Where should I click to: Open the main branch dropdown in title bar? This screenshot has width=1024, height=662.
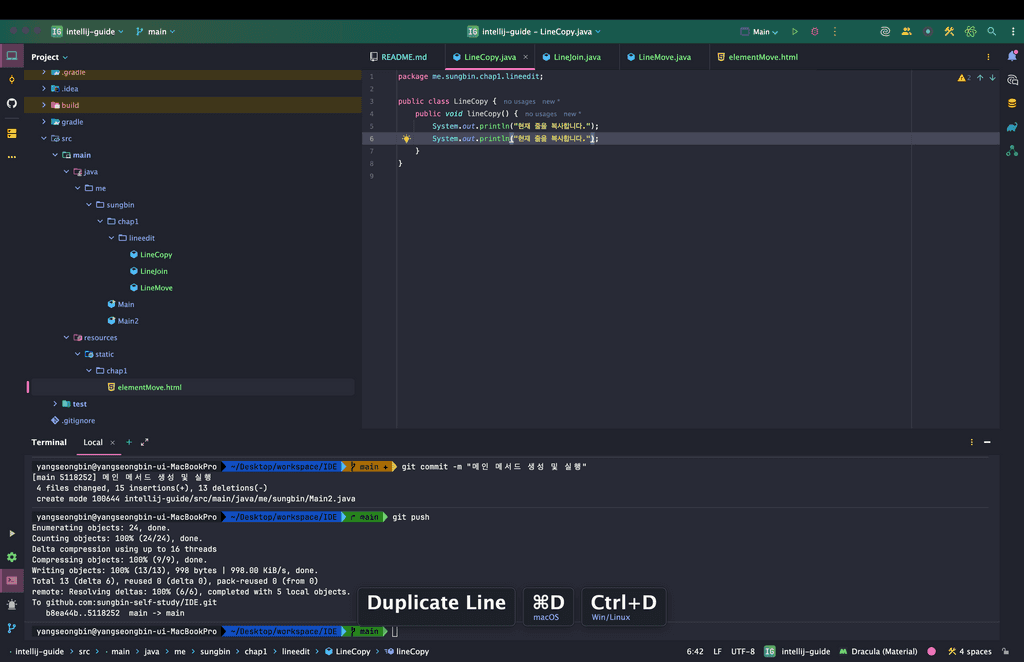[155, 32]
